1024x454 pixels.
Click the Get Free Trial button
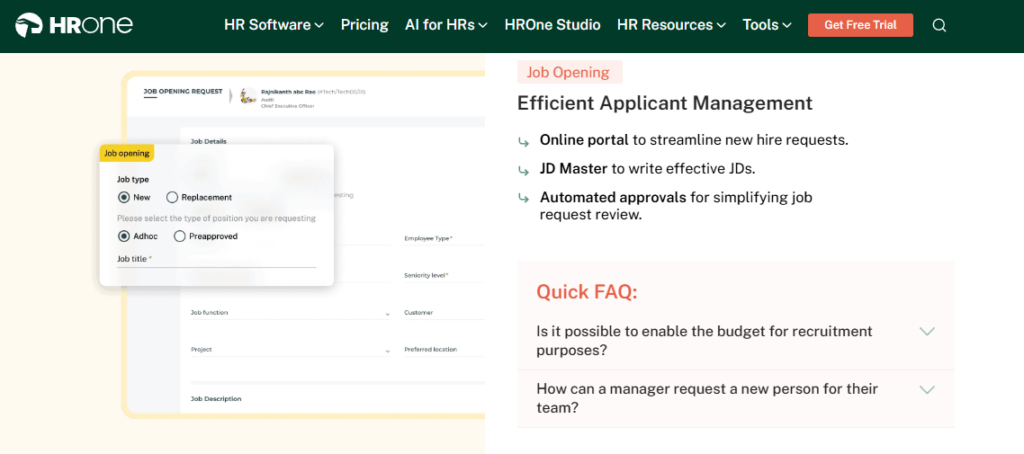pyautogui.click(x=860, y=25)
